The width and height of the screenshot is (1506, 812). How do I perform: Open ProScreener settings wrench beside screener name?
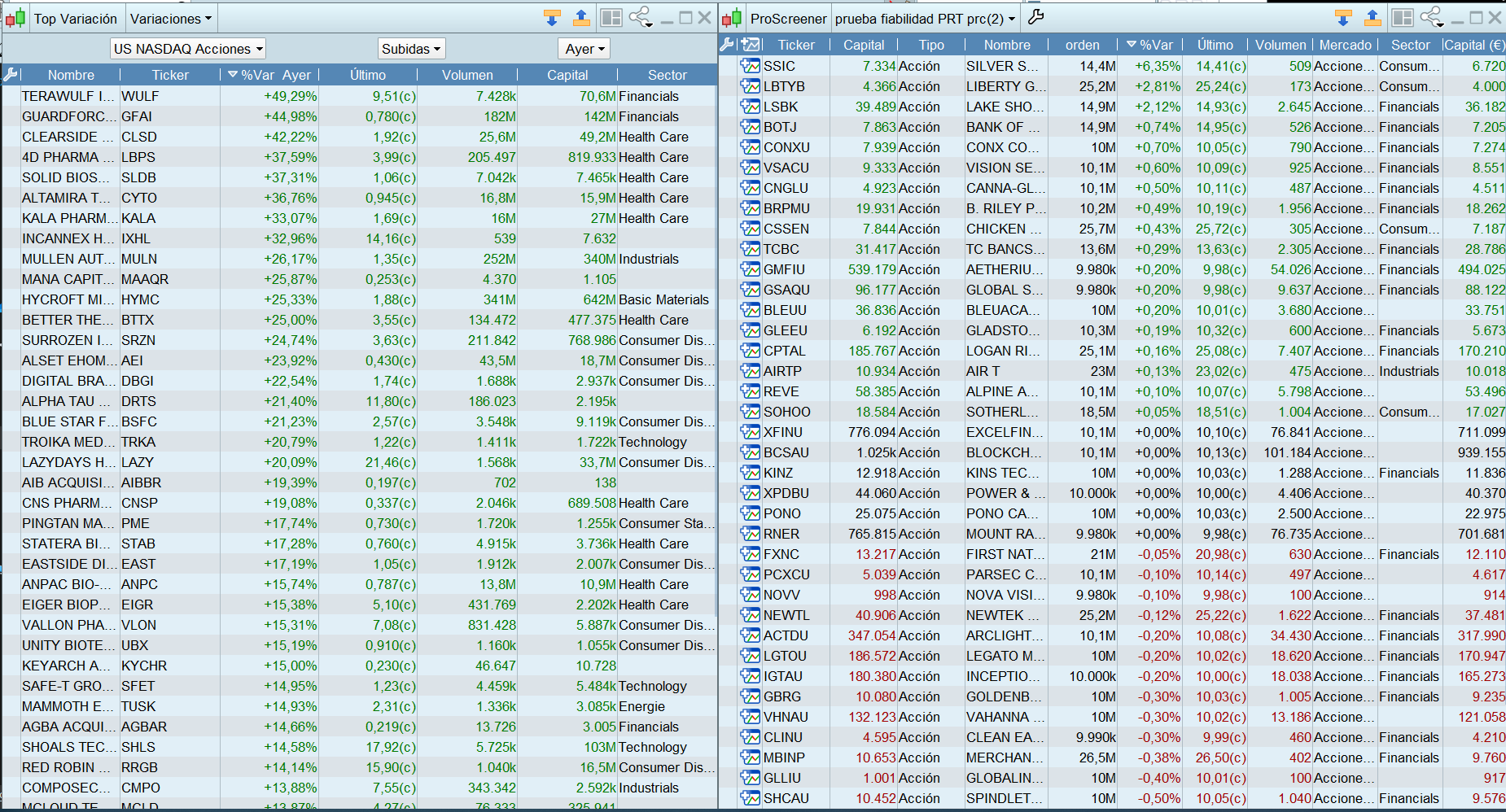1035,17
